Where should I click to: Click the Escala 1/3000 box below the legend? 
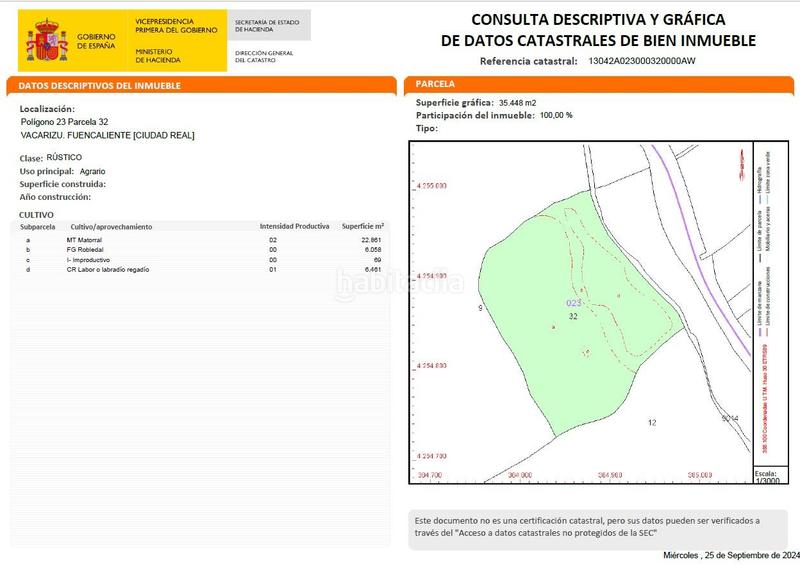point(767,477)
